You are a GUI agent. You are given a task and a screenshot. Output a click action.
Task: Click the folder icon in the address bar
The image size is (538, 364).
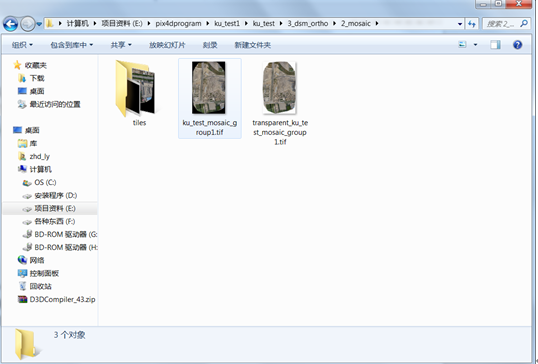[50, 23]
